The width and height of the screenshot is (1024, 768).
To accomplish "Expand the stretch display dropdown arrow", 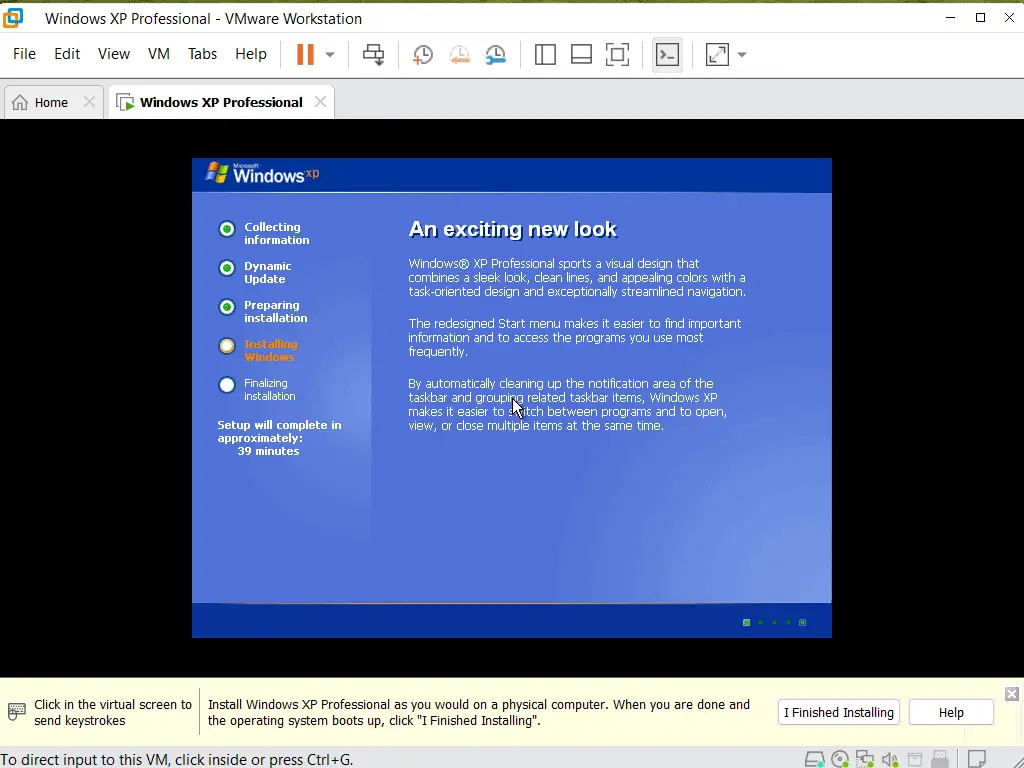I will [742, 55].
